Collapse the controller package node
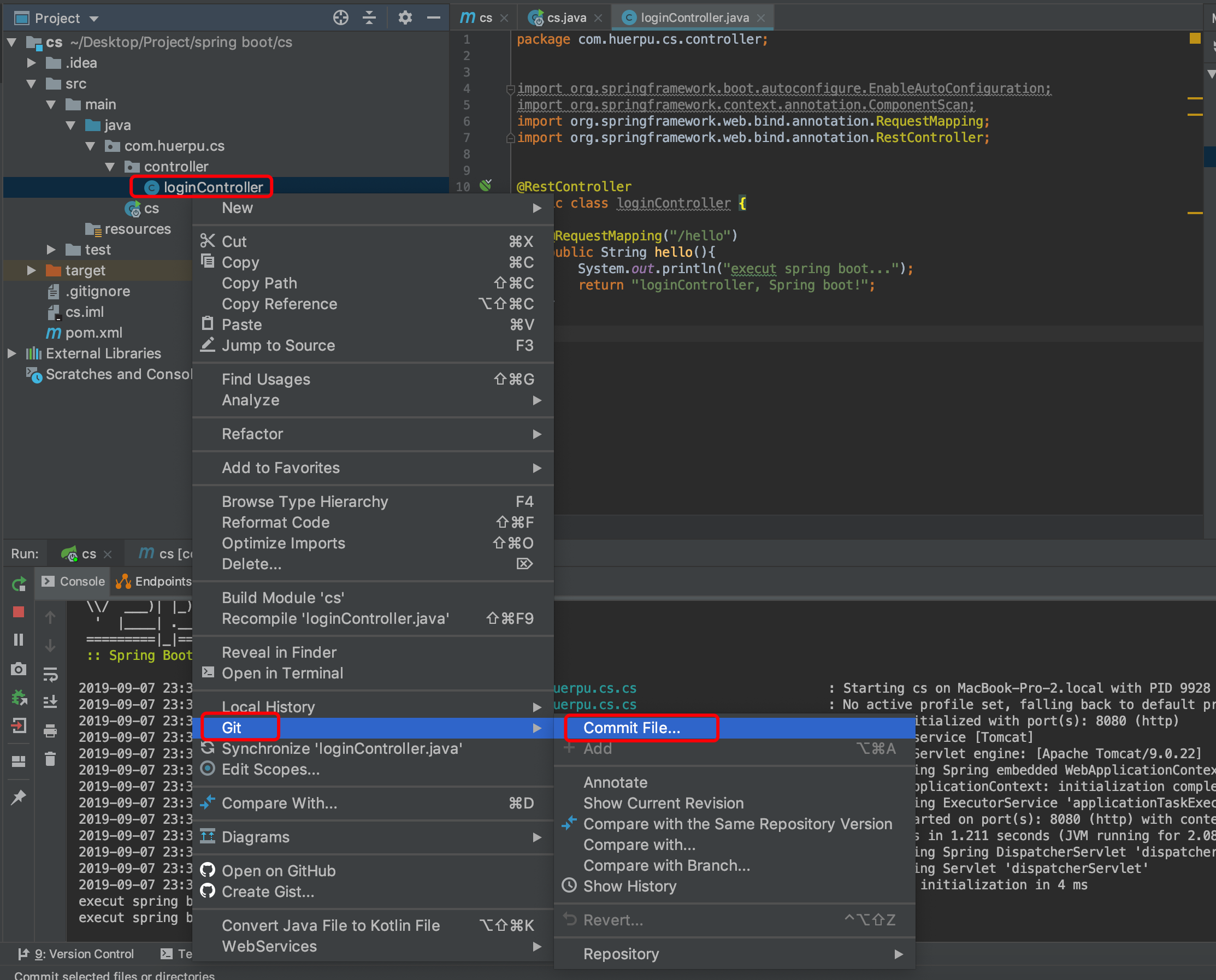 (x=110, y=167)
